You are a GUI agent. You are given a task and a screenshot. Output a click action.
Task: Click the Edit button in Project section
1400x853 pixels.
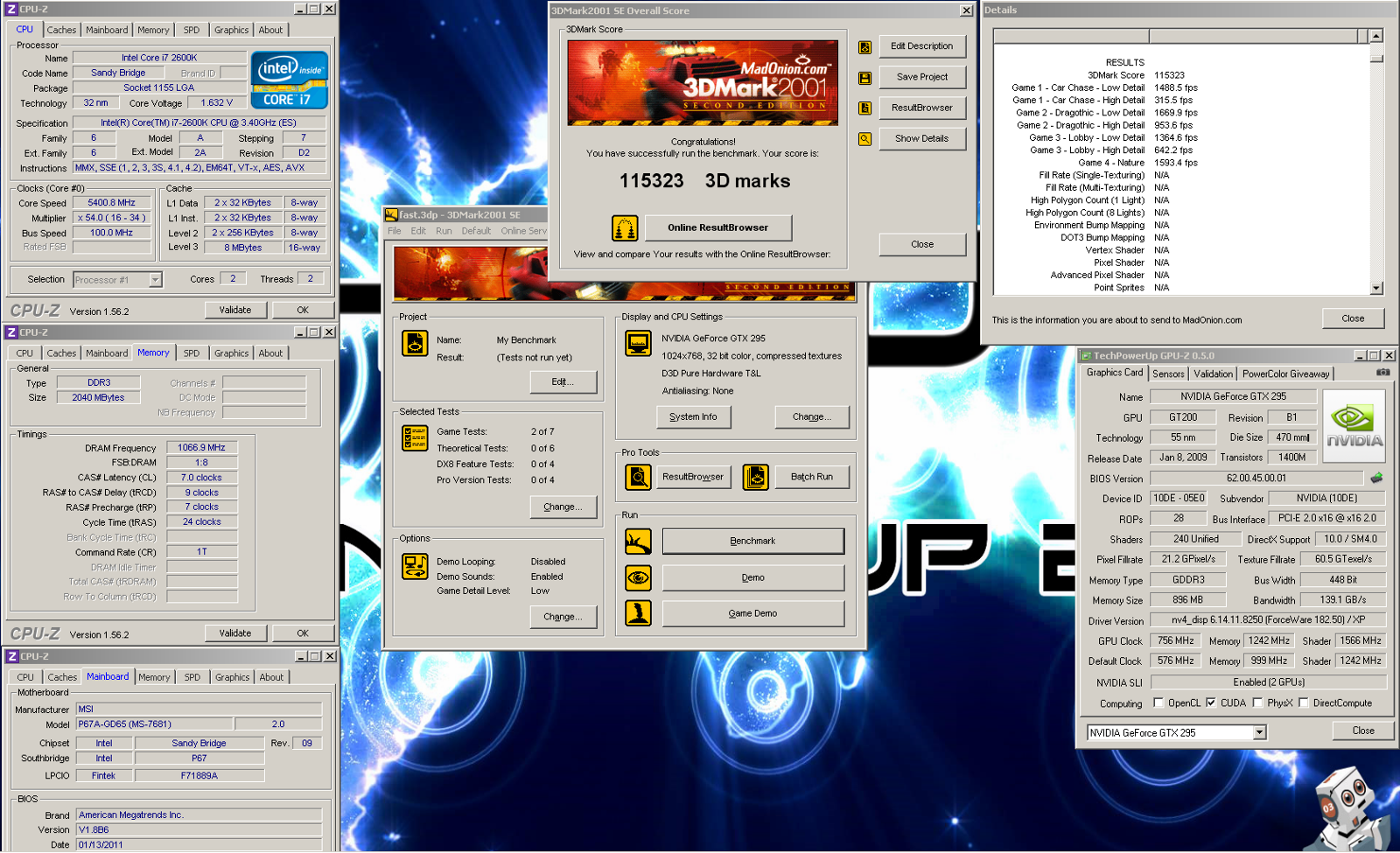coord(563,382)
